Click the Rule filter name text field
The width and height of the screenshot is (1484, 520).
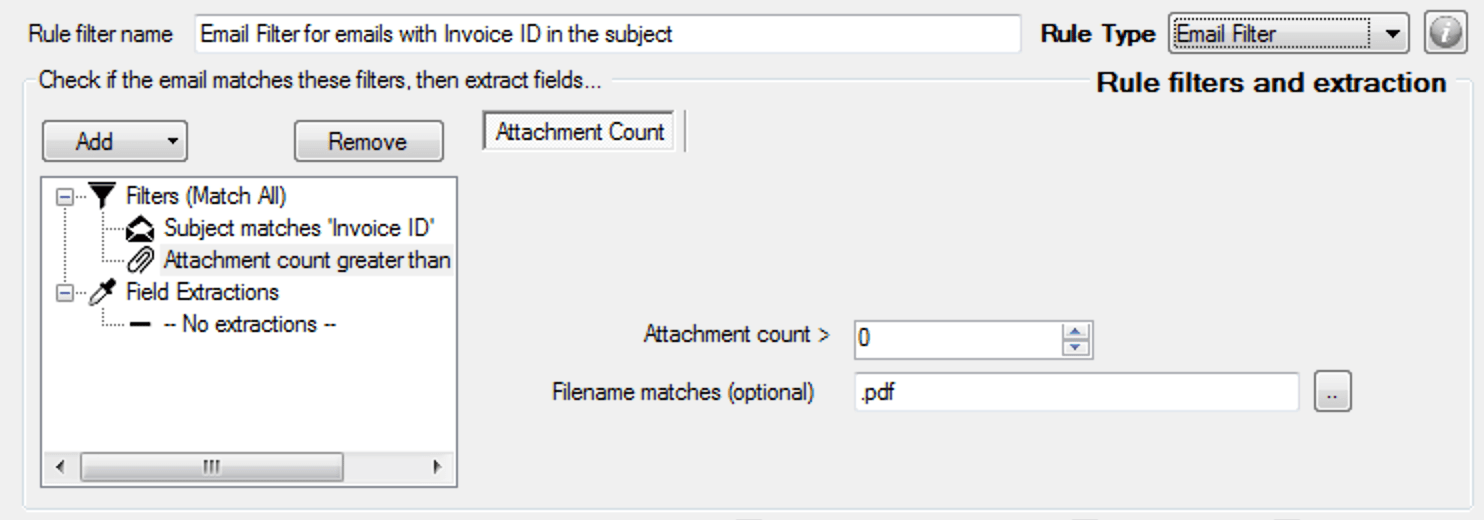(x=608, y=34)
